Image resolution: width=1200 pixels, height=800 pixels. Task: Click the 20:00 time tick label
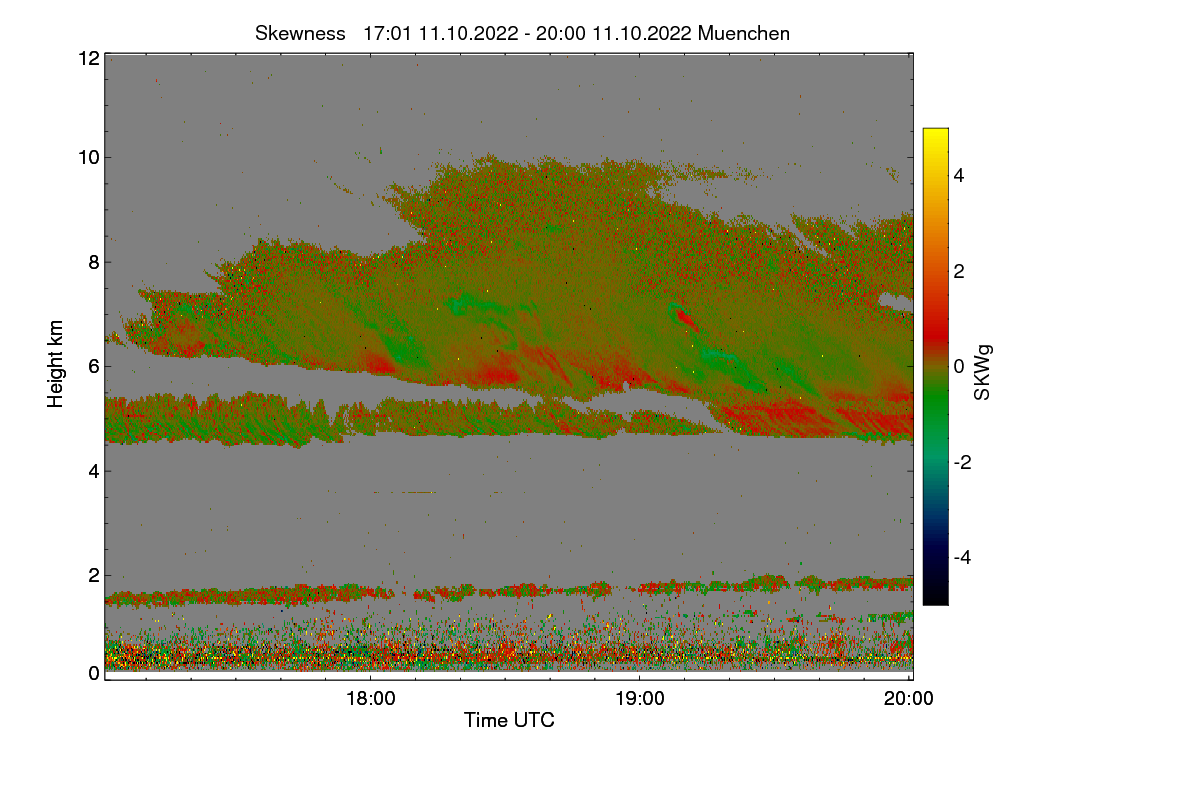pos(909,699)
